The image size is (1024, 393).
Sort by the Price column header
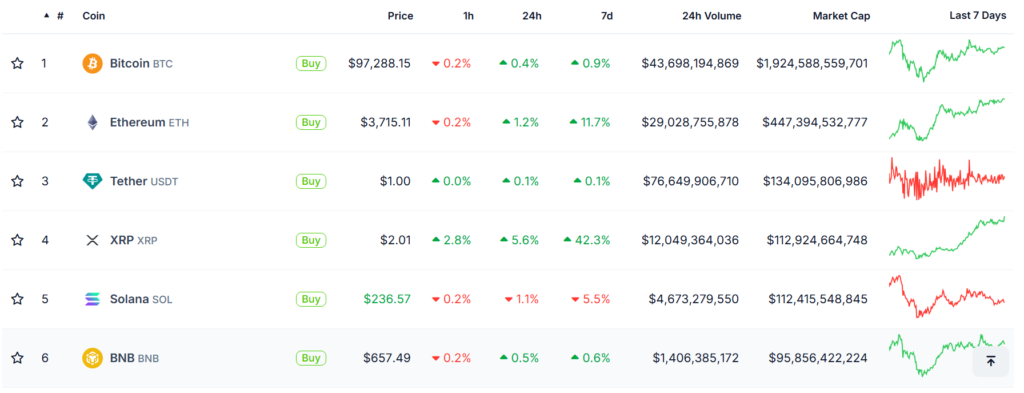(x=400, y=16)
